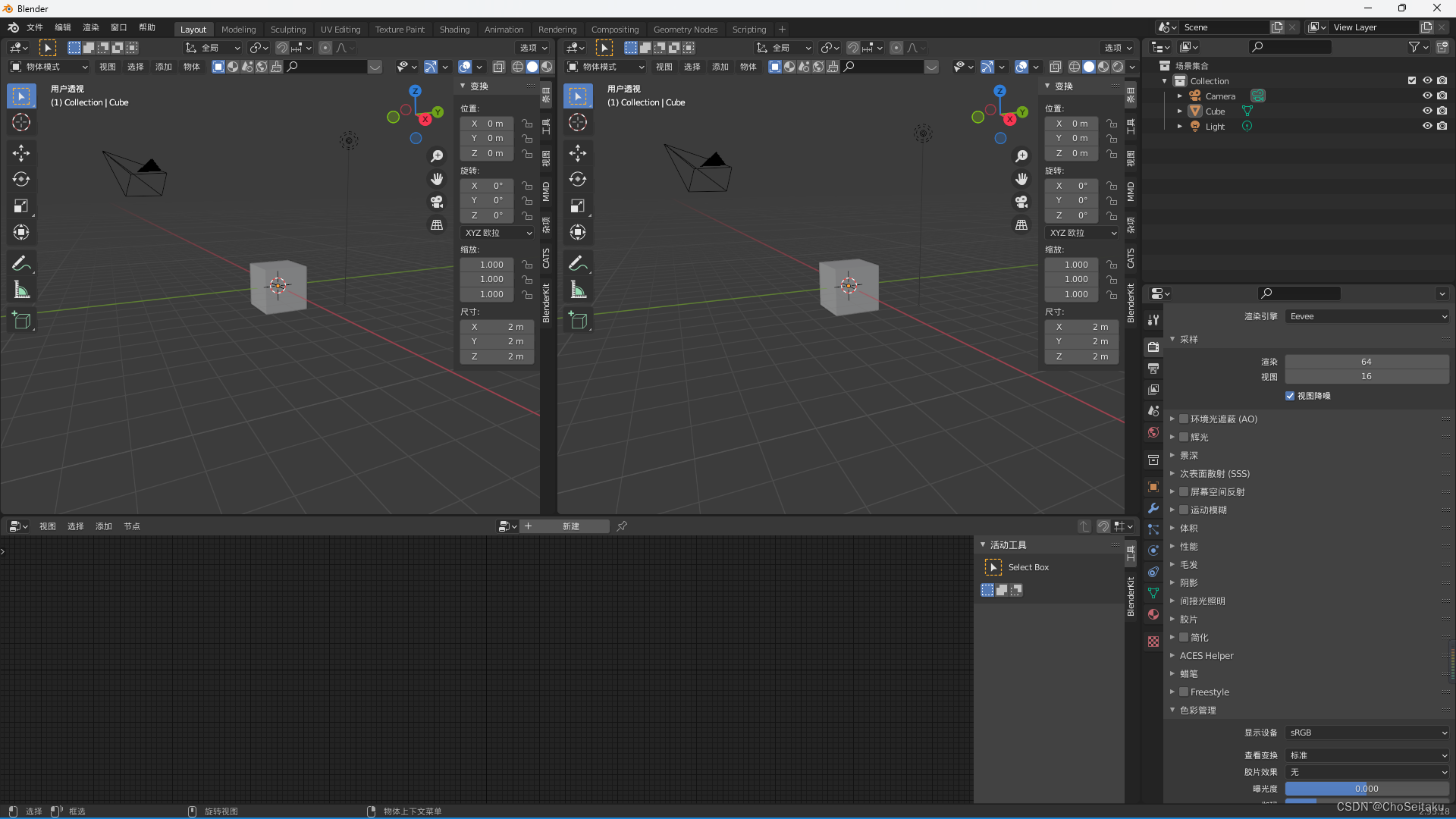This screenshot has height=819, width=1456.
Task: Open 物体 menu in right viewport header
Action: [x=748, y=67]
